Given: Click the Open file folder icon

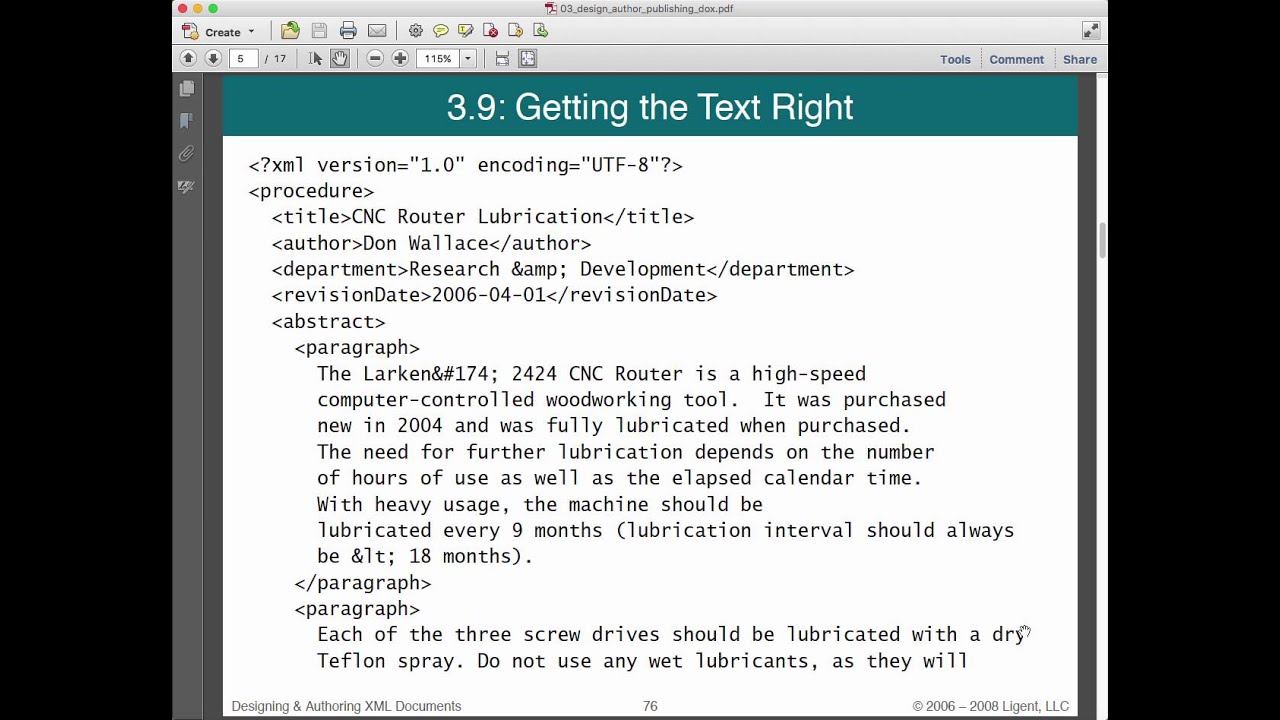Looking at the screenshot, I should 290,31.
